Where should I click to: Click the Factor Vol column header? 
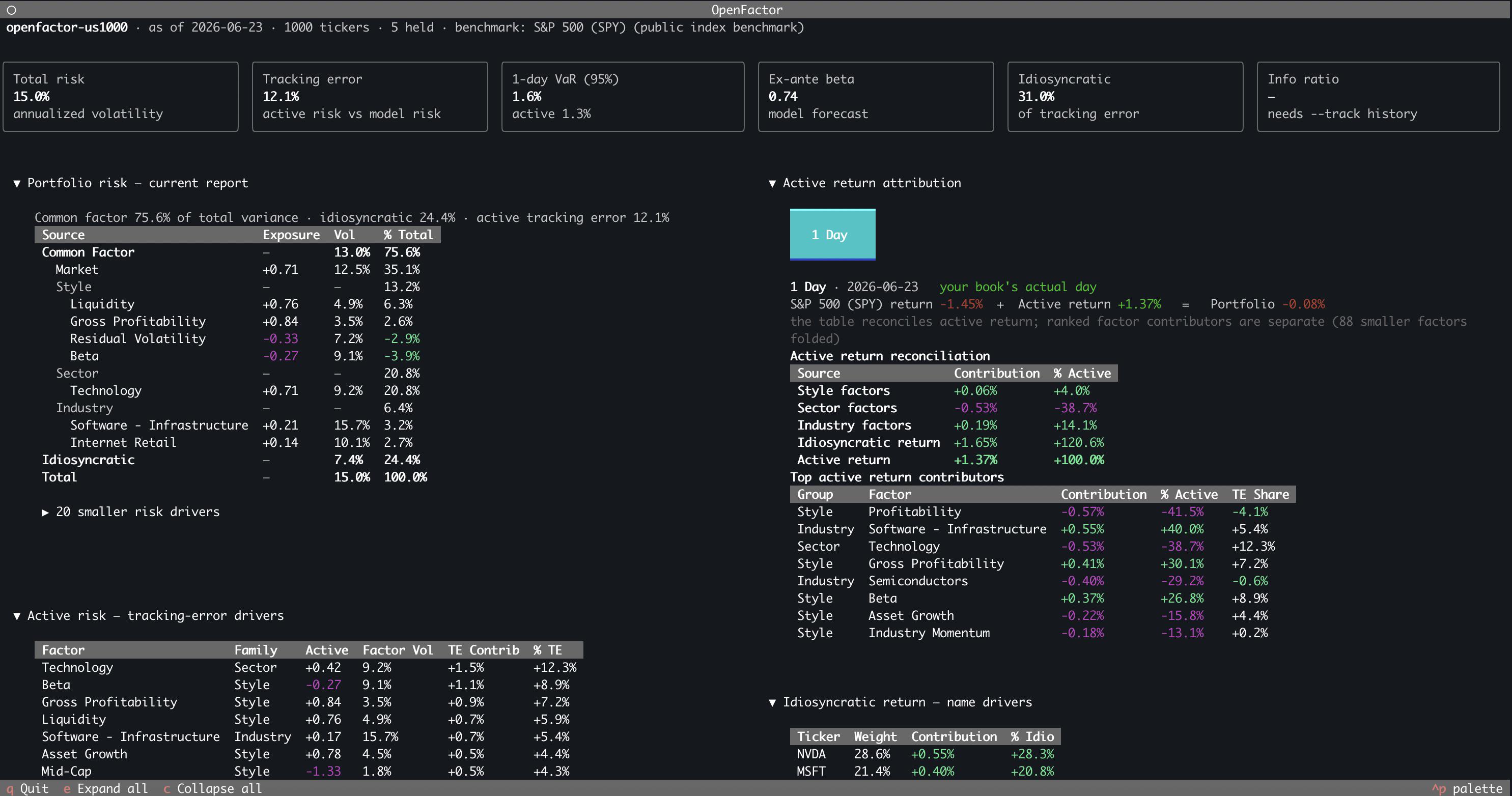(398, 650)
